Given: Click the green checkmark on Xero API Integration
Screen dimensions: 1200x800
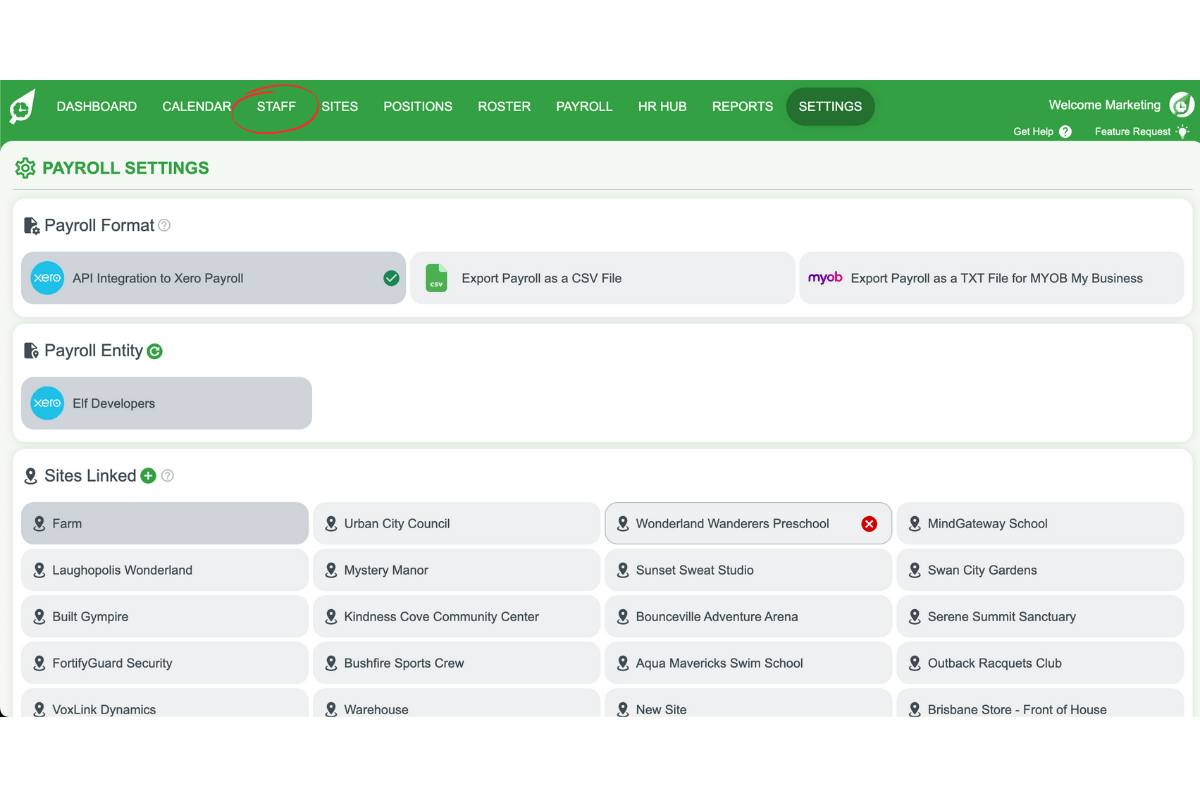Looking at the screenshot, I should pyautogui.click(x=392, y=278).
